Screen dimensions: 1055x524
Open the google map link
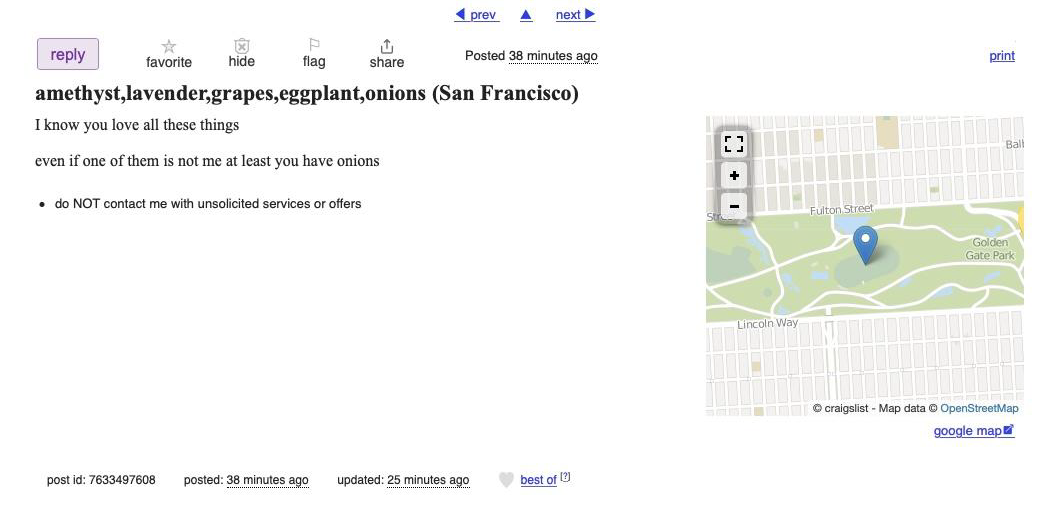(974, 431)
